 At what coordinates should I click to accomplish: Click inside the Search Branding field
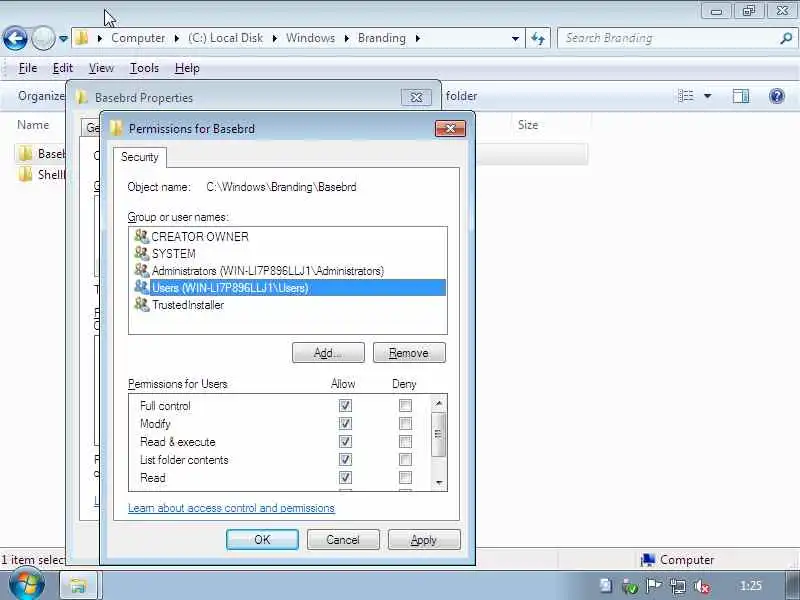(668, 38)
